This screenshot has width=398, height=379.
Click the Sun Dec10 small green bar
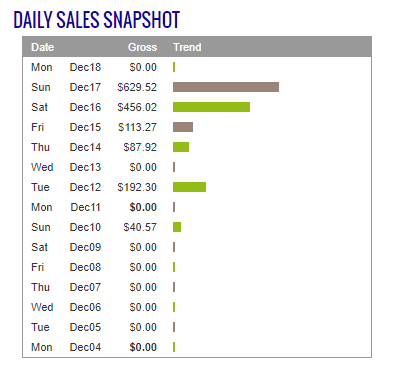(177, 227)
